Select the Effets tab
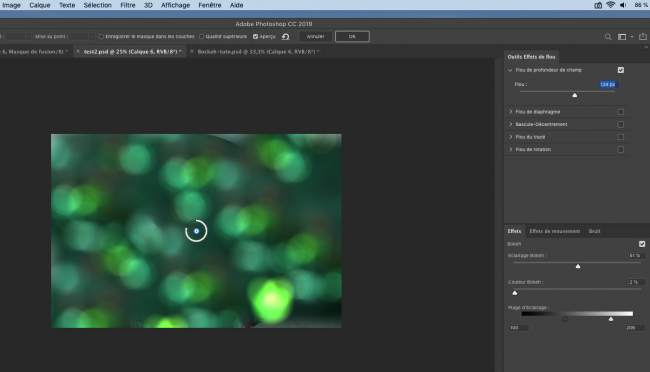This screenshot has height=372, width=650. tap(514, 231)
